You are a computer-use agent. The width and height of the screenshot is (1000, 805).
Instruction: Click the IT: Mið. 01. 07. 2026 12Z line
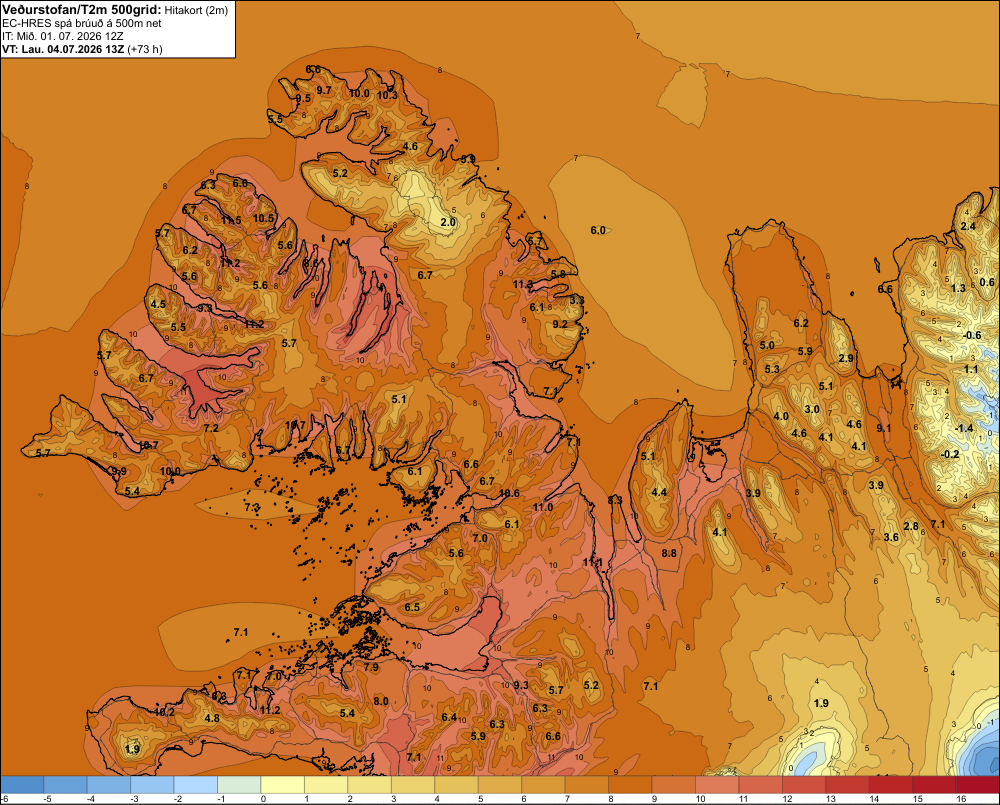[62, 36]
